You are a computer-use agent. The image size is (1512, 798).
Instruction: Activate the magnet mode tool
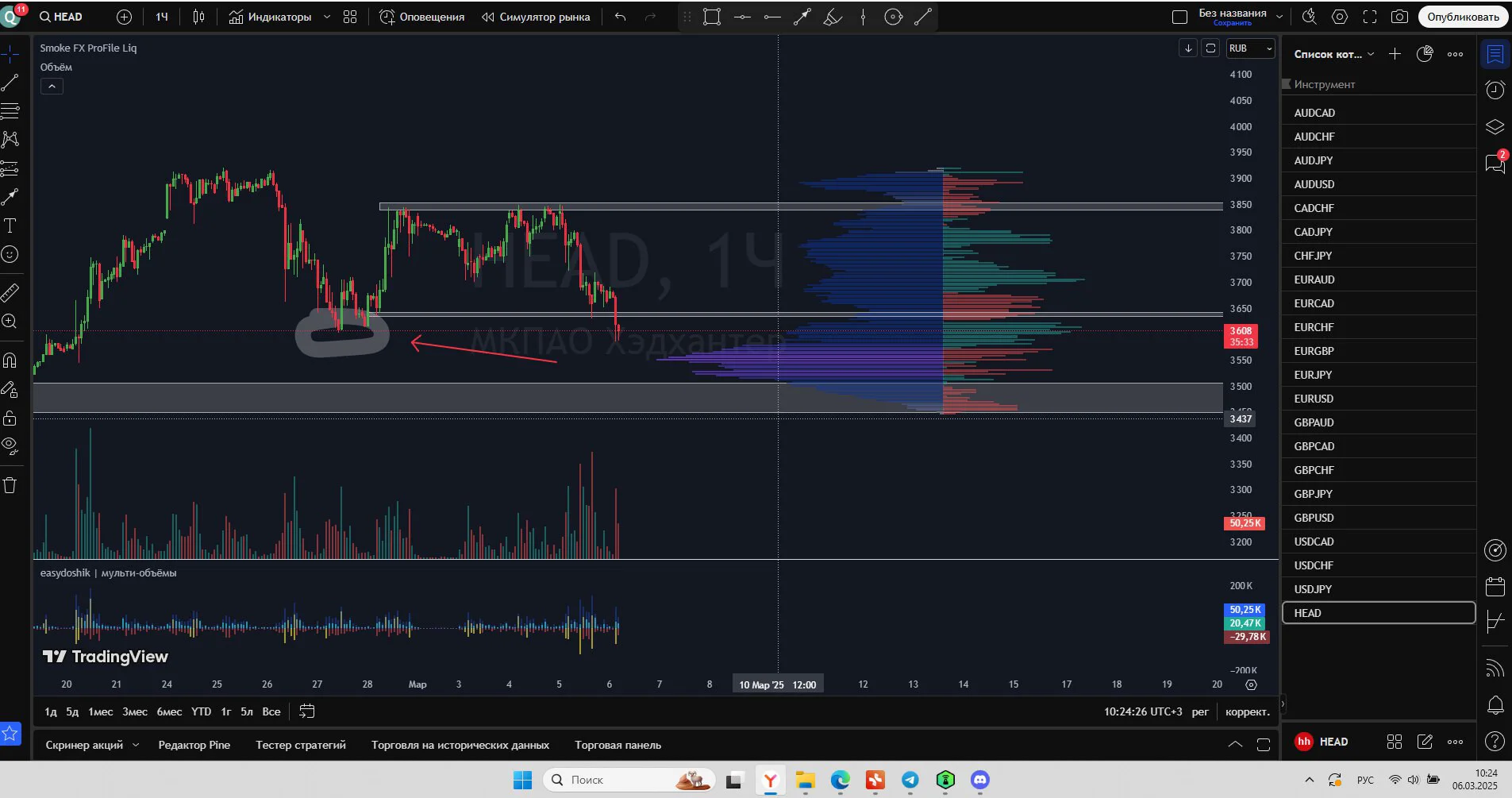click(10, 360)
